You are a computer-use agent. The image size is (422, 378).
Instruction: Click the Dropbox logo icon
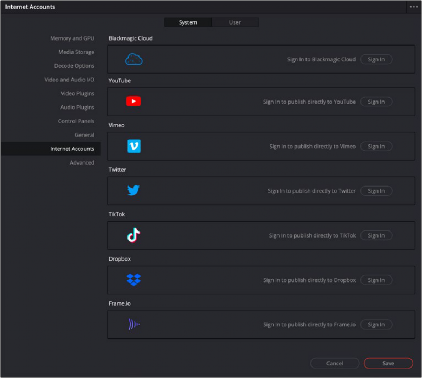[134, 280]
